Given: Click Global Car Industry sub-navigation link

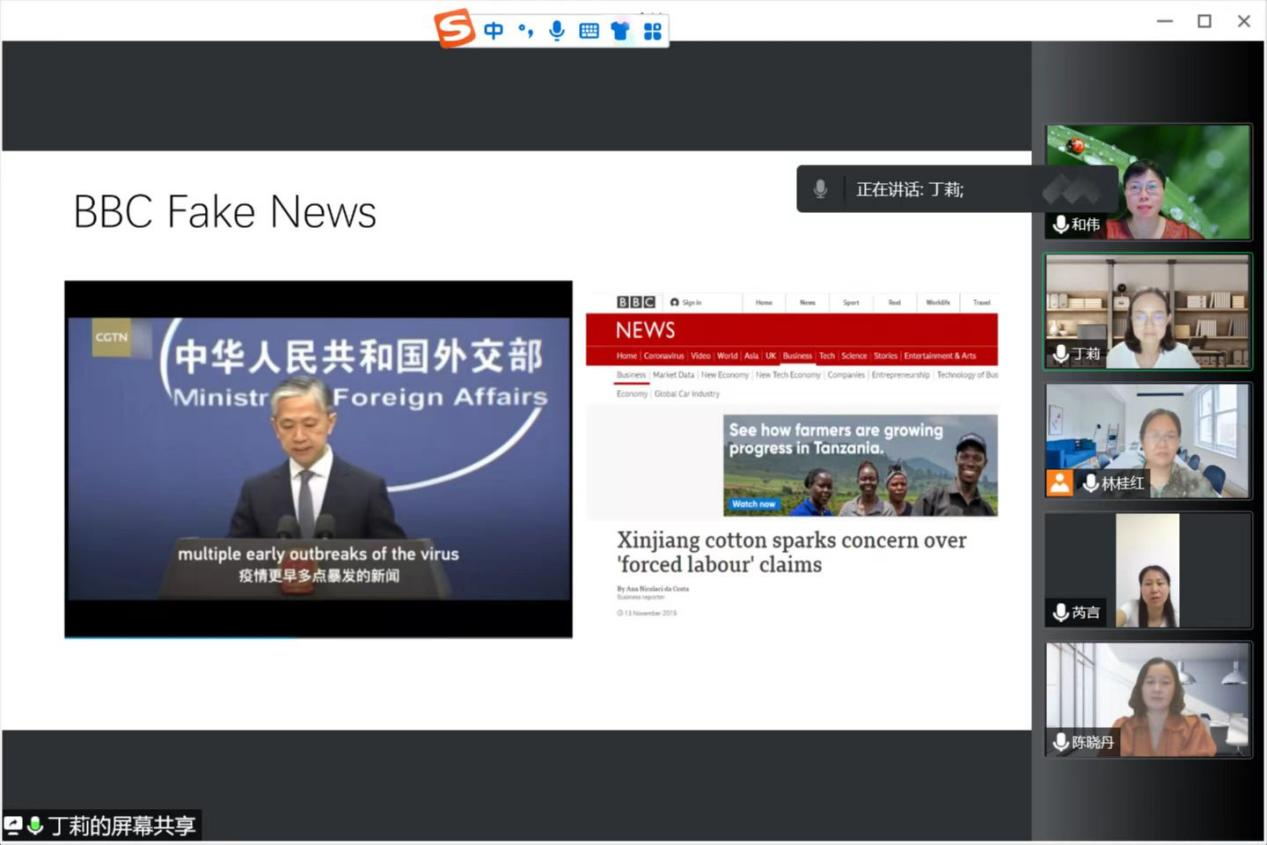Looking at the screenshot, I should pyautogui.click(x=687, y=394).
